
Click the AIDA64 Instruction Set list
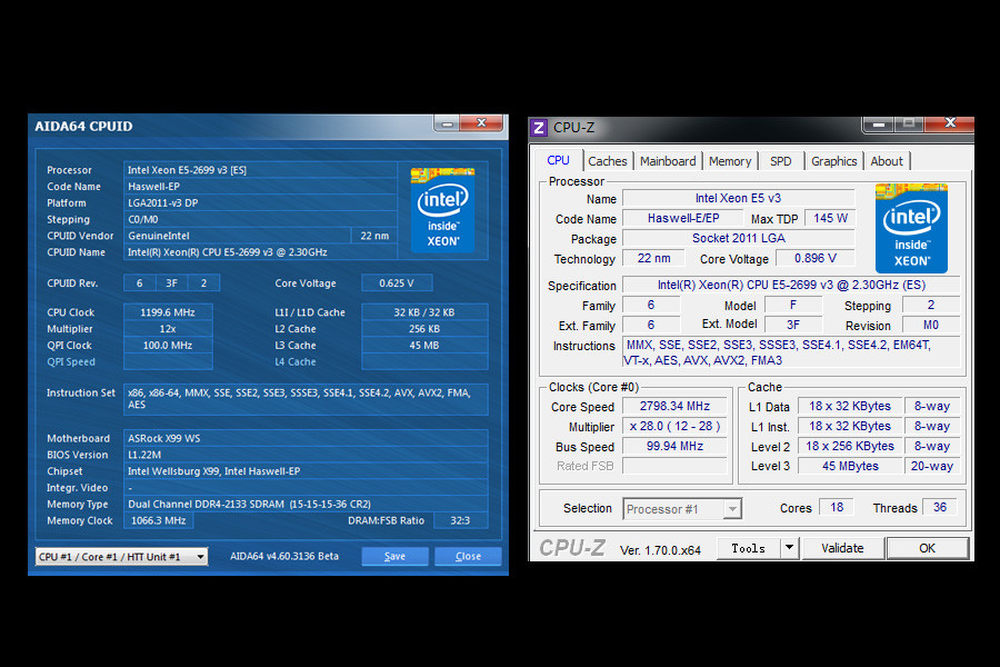tap(305, 399)
